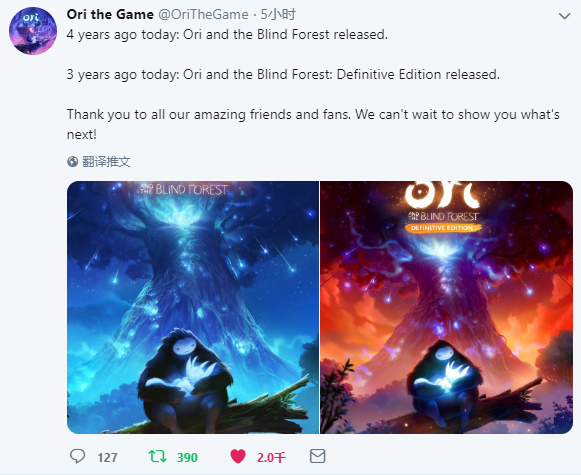581x475 pixels.
Task: Click the tweet text about Definitive Edition released
Action: coord(283,74)
